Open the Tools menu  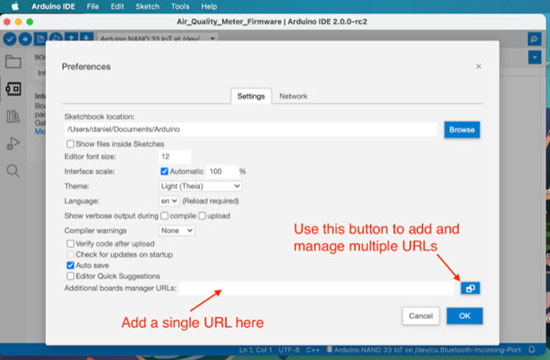(x=180, y=6)
